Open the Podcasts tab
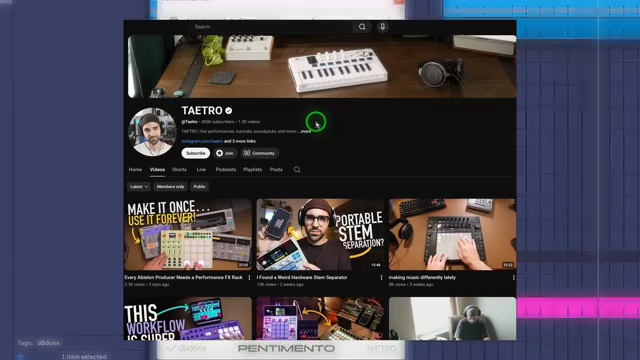This screenshot has height=360, width=640. 226,169
